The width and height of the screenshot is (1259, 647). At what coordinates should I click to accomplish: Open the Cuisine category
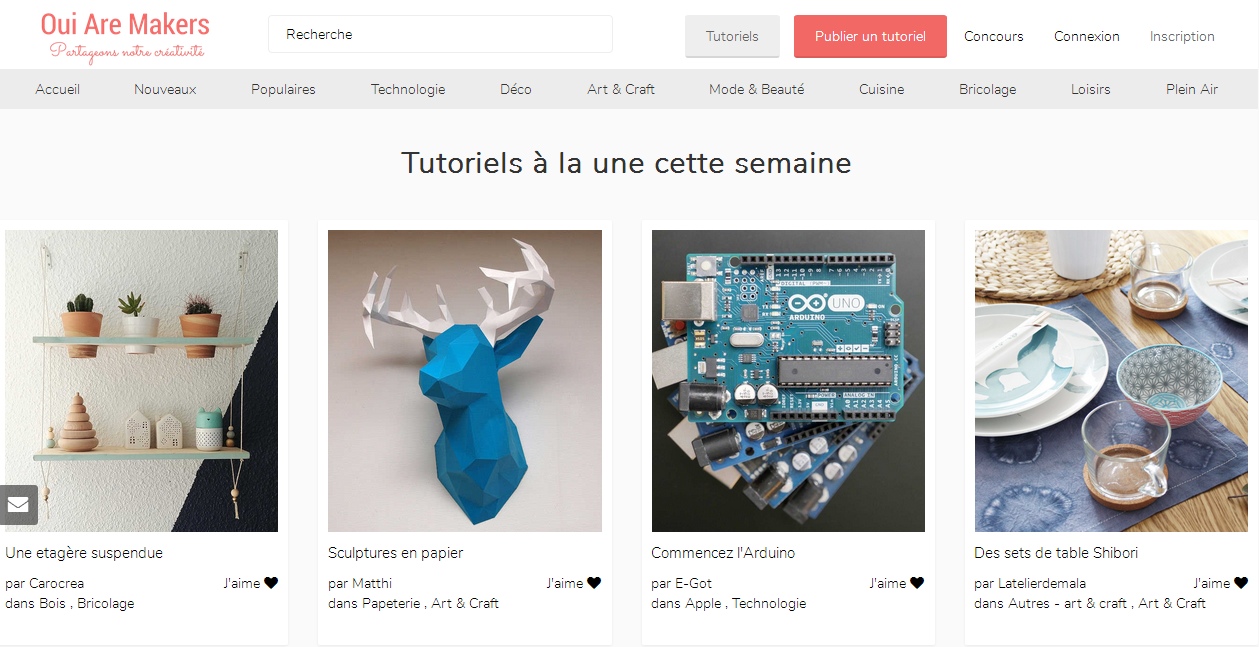pyautogui.click(x=881, y=89)
